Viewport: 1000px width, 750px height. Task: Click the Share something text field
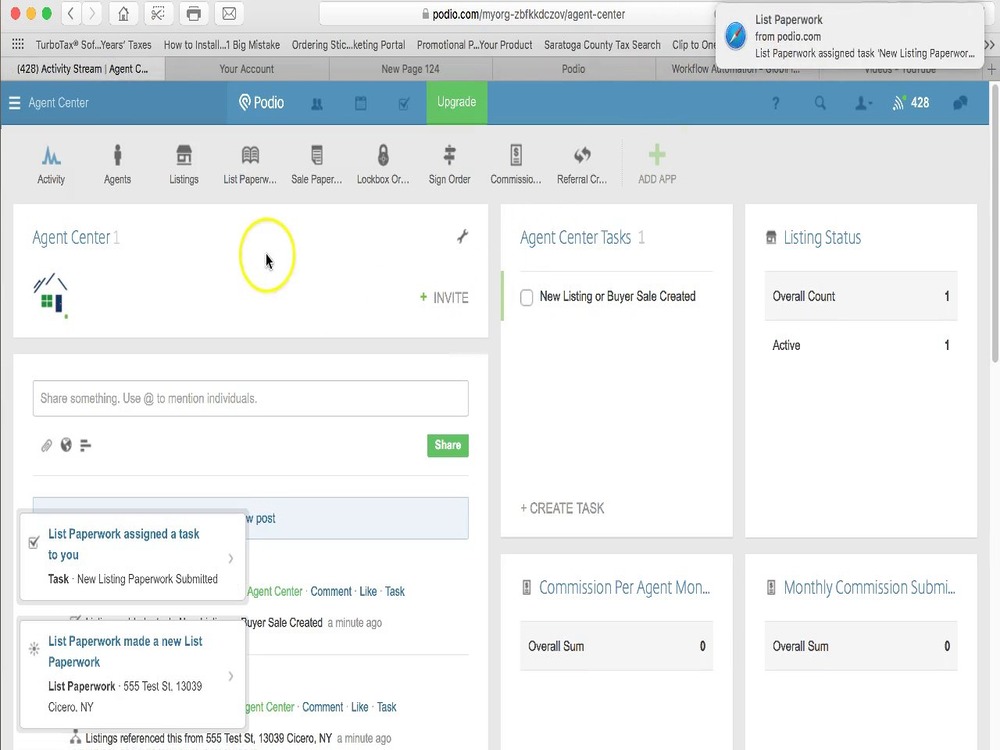coord(251,399)
